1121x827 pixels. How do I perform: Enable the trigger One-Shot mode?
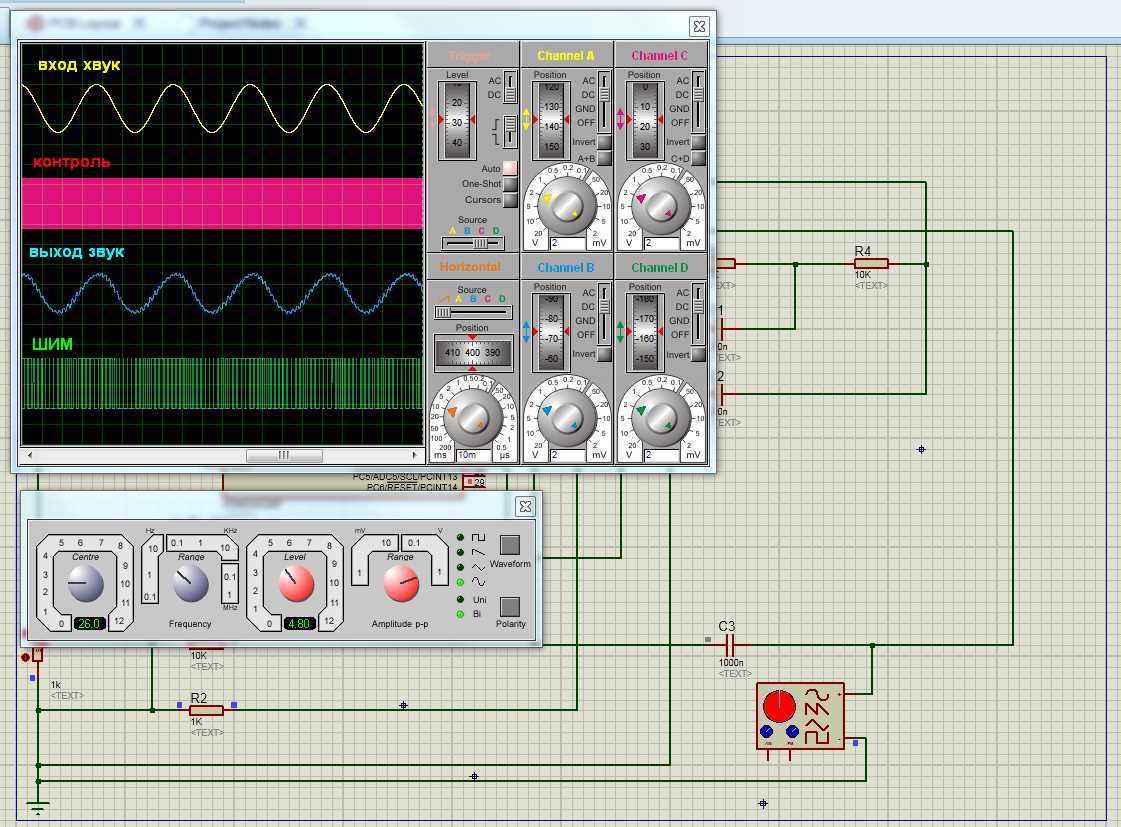point(510,184)
